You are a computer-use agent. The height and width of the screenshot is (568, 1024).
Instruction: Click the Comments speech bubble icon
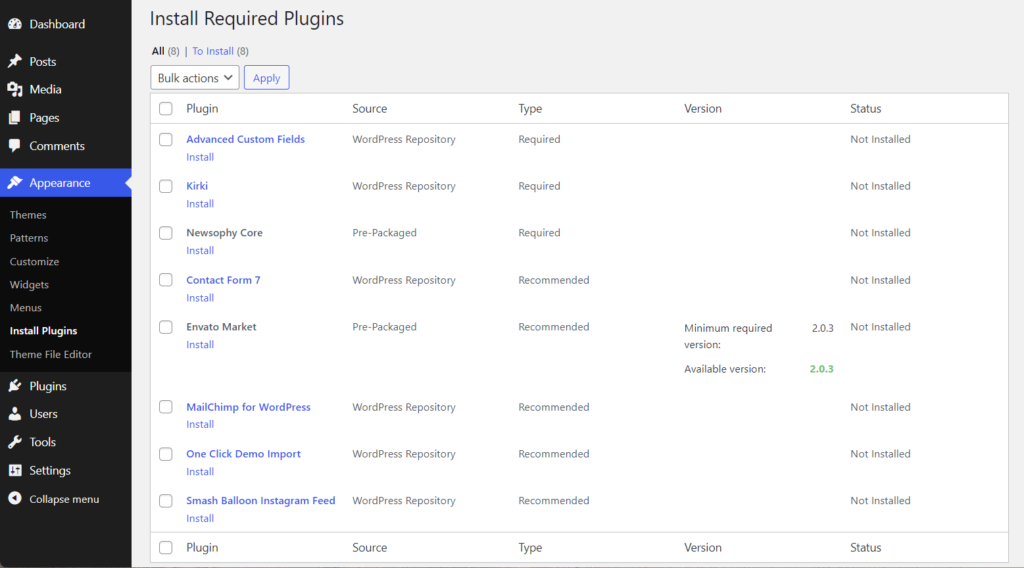pyautogui.click(x=15, y=146)
